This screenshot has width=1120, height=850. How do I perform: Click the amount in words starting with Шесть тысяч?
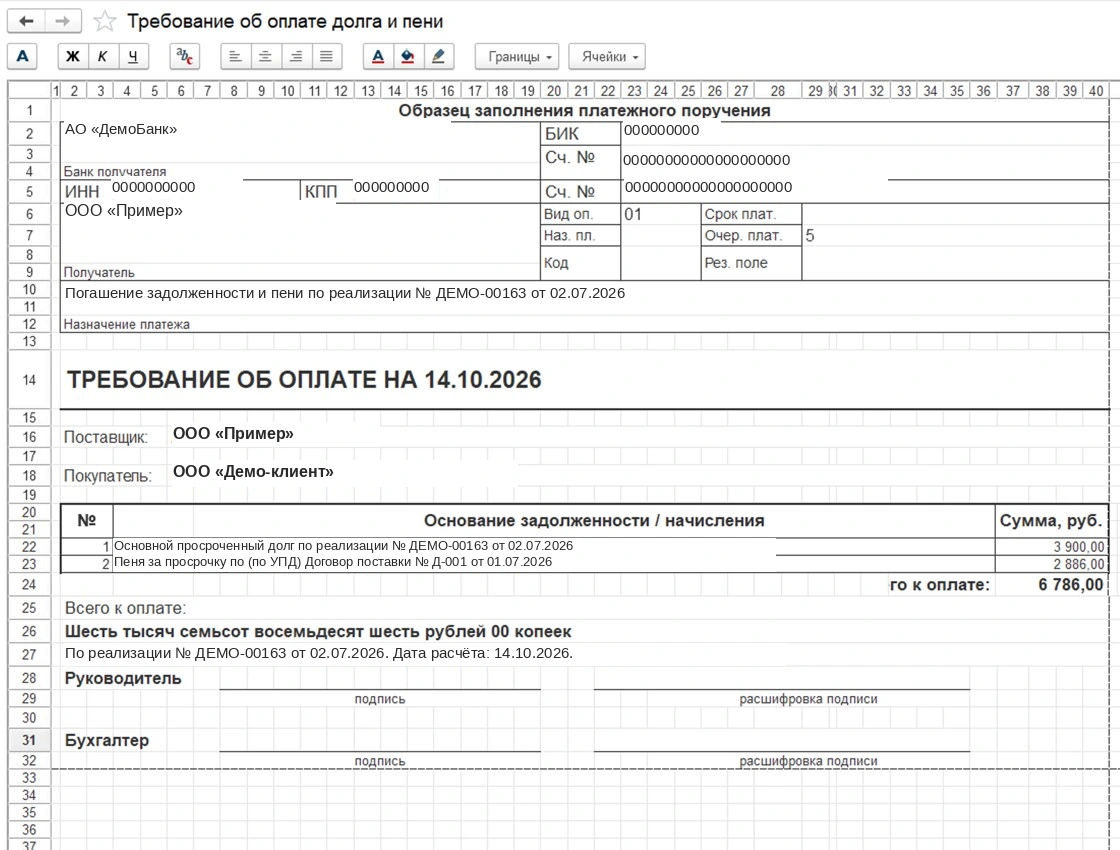click(318, 631)
